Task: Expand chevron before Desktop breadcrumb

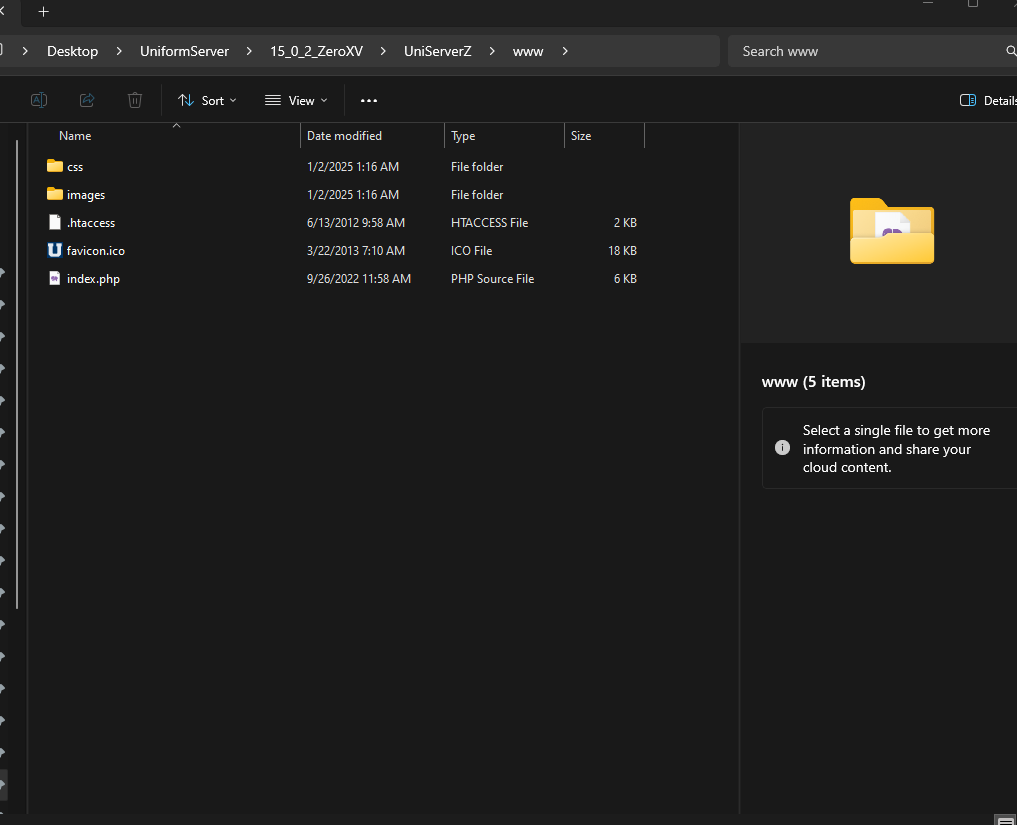Action: 25,51
